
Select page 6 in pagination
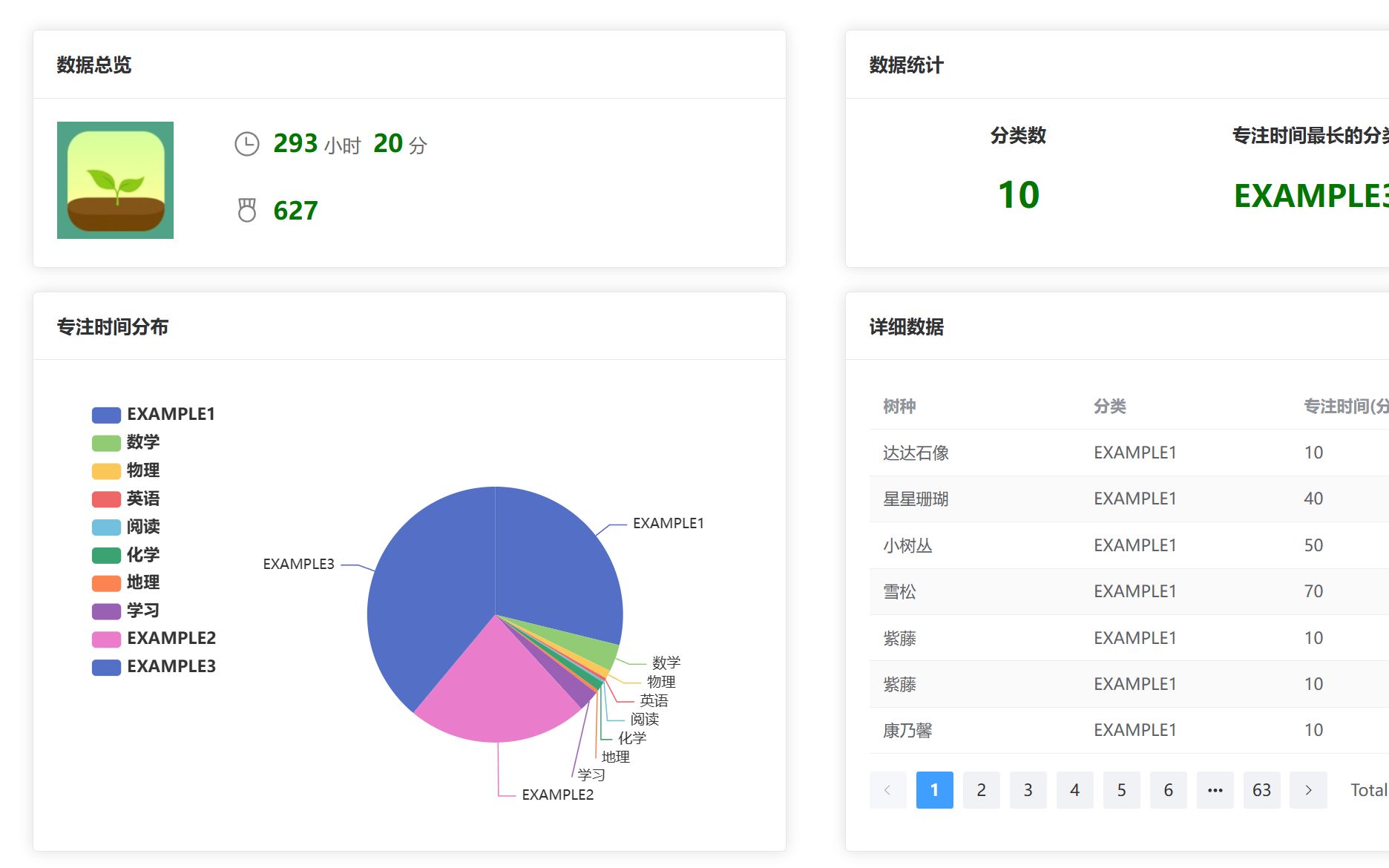point(1168,790)
